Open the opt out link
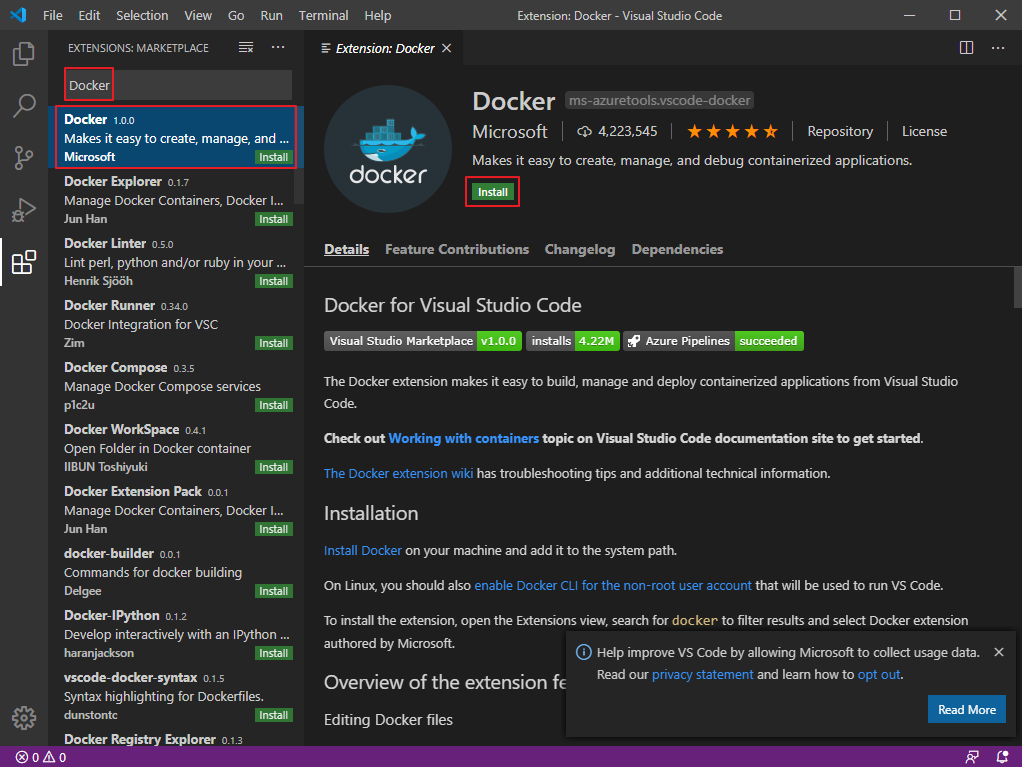The width and height of the screenshot is (1022, 767). tap(879, 674)
